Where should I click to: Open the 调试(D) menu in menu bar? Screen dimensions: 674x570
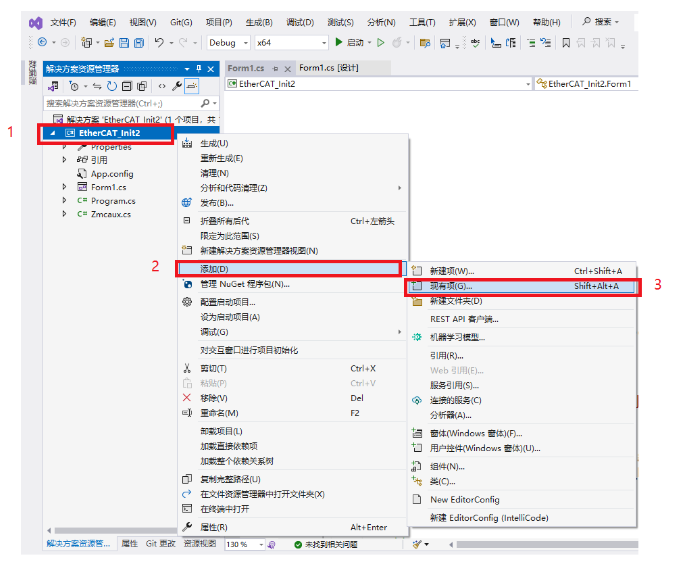click(300, 22)
